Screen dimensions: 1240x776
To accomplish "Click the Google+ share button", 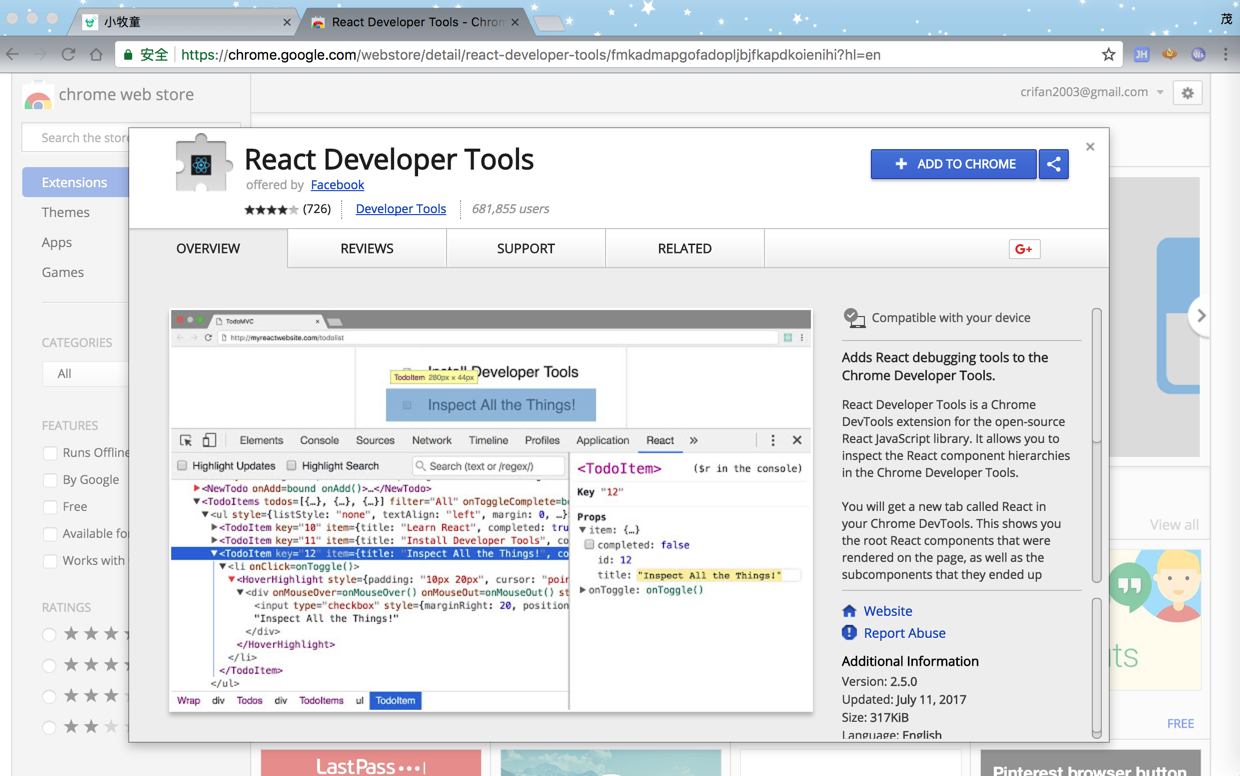I will click(x=1024, y=249).
